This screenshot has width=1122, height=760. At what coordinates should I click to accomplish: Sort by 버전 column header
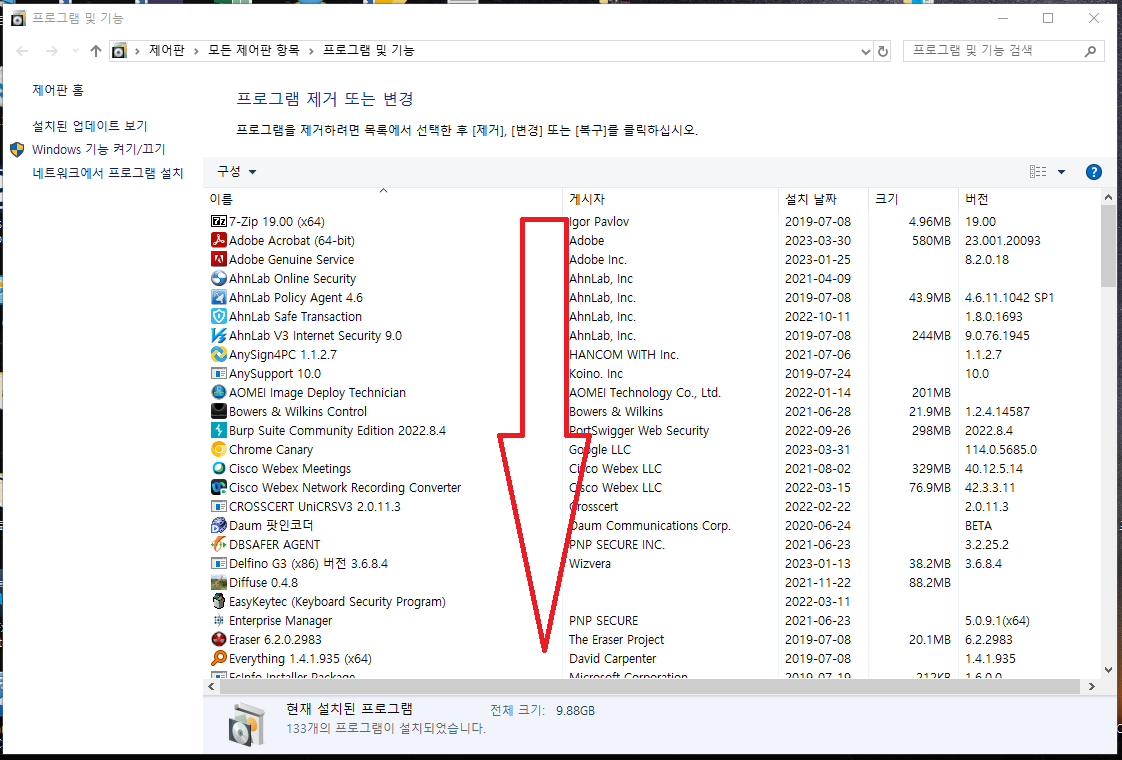click(x=1028, y=199)
